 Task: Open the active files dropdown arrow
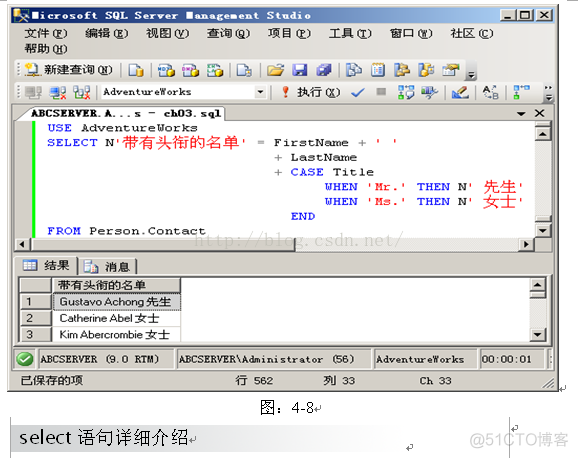click(x=521, y=114)
